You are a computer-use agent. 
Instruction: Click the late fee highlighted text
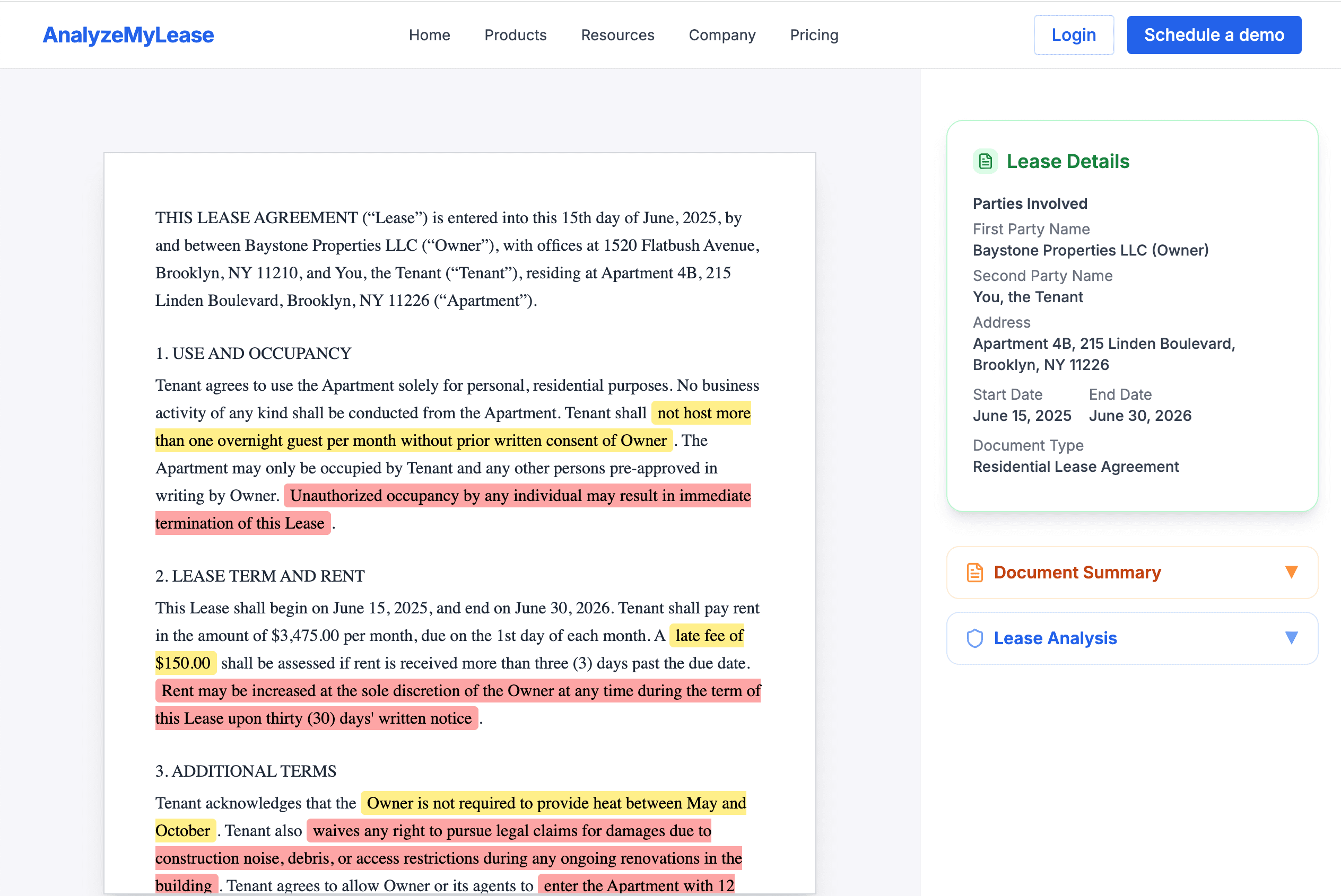707,635
